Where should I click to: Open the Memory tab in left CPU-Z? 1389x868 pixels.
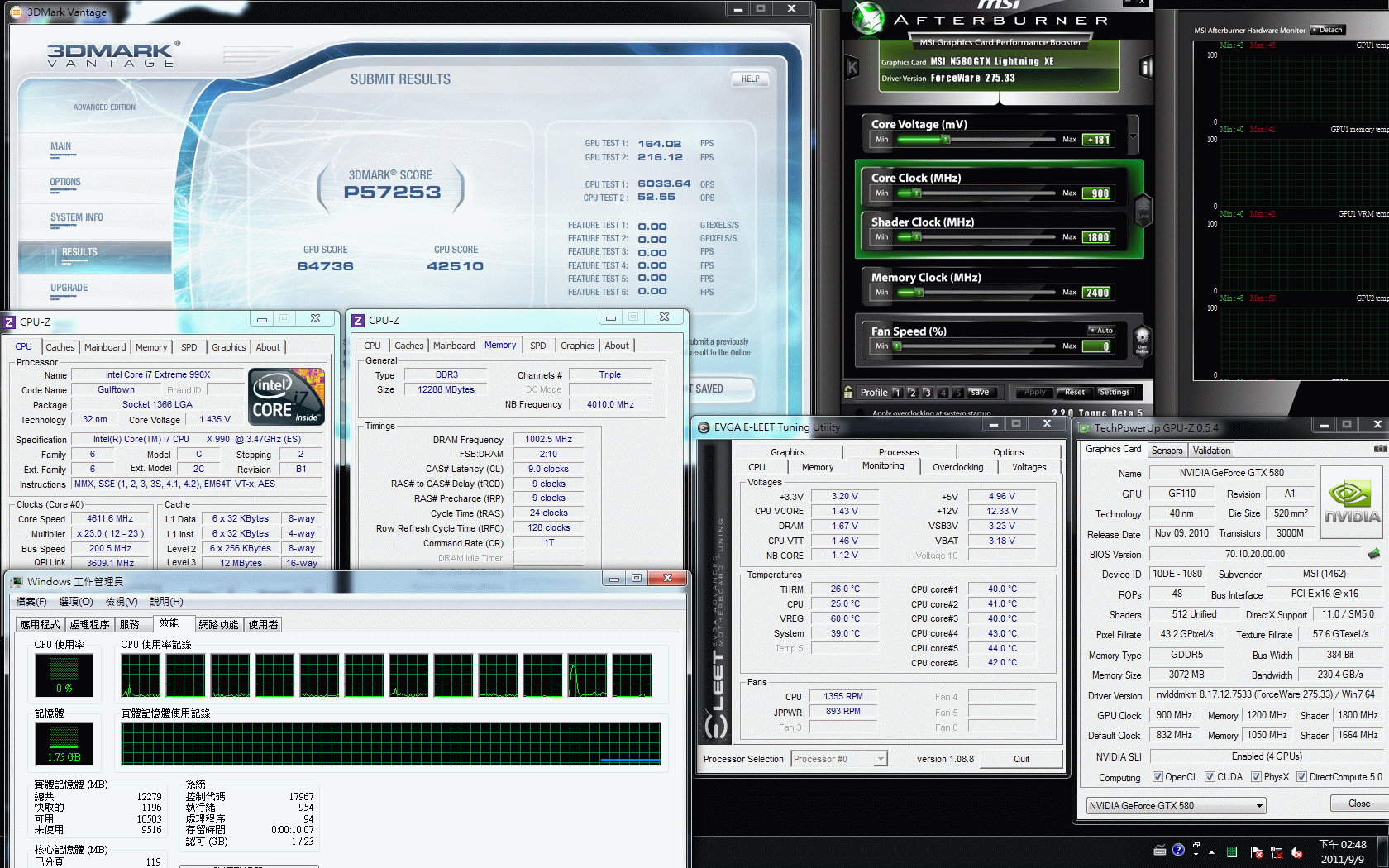click(x=151, y=347)
